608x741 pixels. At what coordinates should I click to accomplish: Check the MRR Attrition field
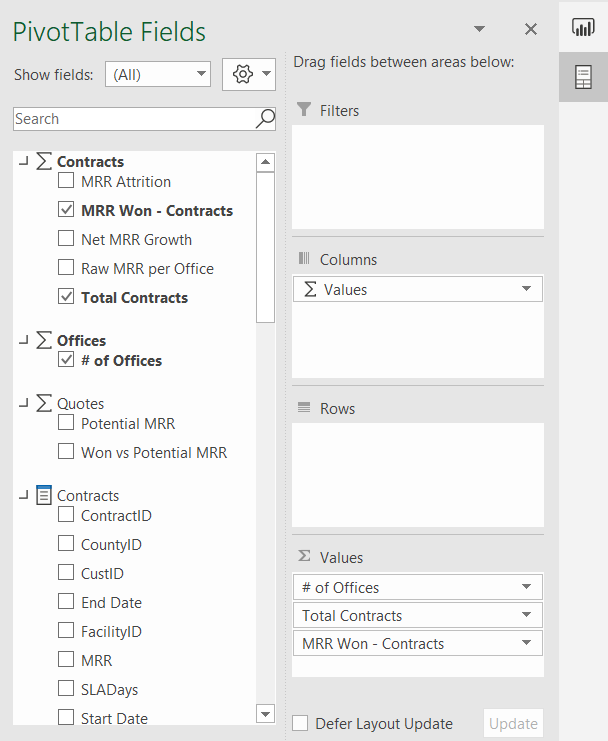coord(66,181)
